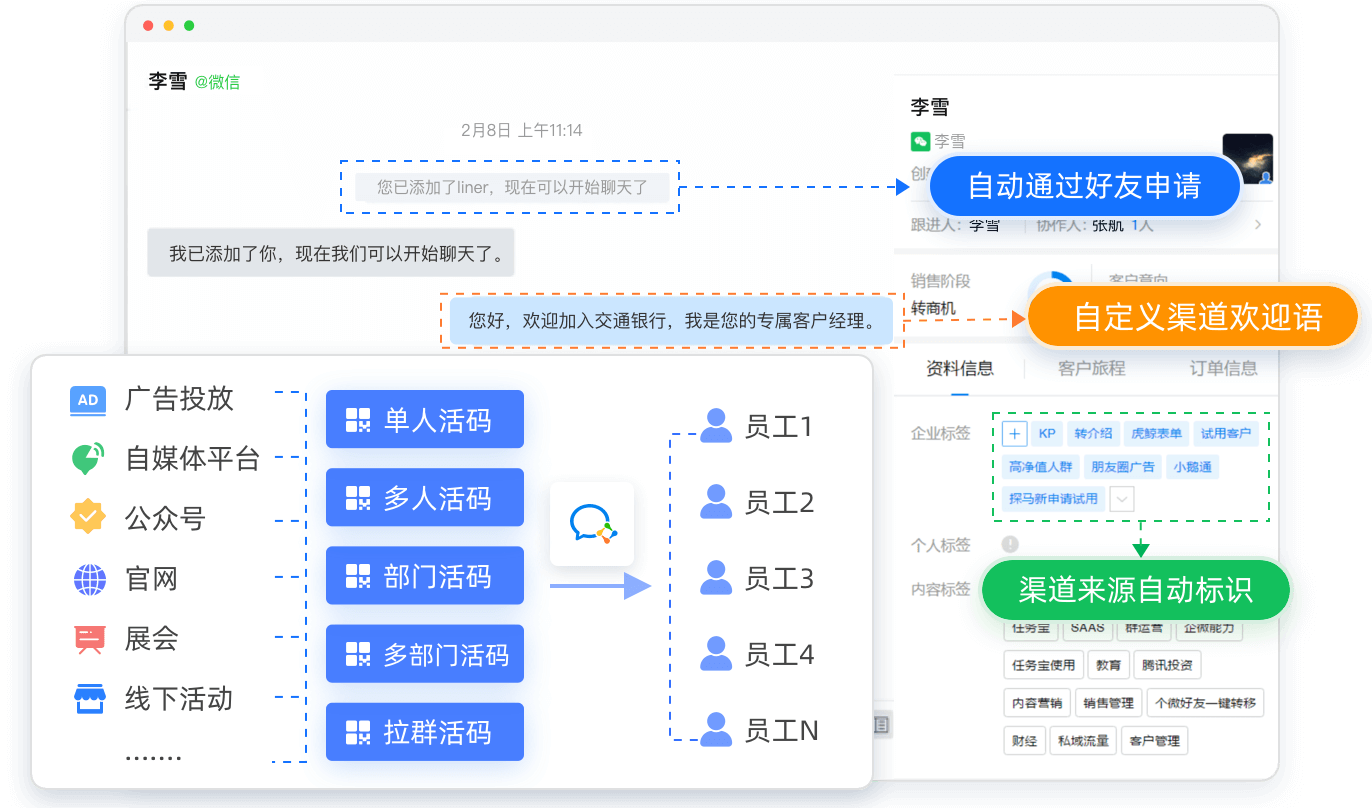The width and height of the screenshot is (1372, 808).
Task: Choose the 销售管理 content tag
Action: [1108, 703]
